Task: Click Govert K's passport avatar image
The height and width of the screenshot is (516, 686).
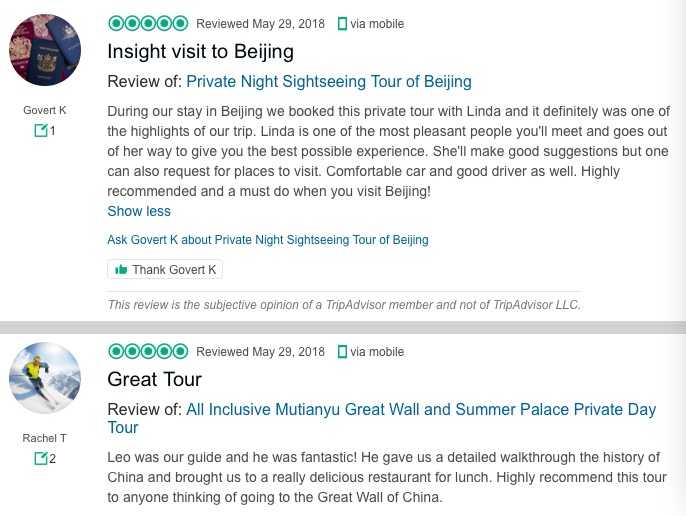Action: (45, 50)
